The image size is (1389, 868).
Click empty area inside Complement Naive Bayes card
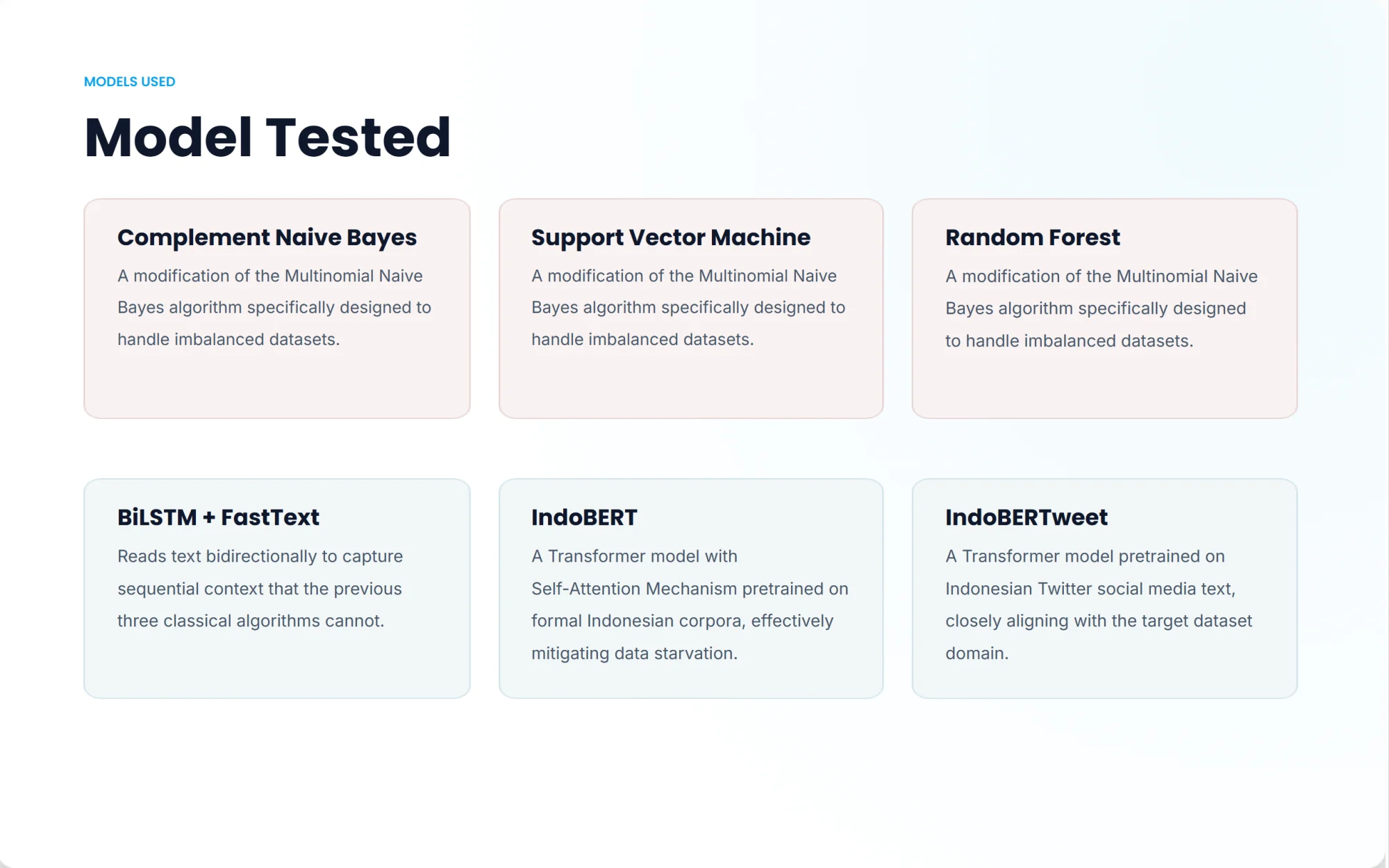tap(276, 385)
